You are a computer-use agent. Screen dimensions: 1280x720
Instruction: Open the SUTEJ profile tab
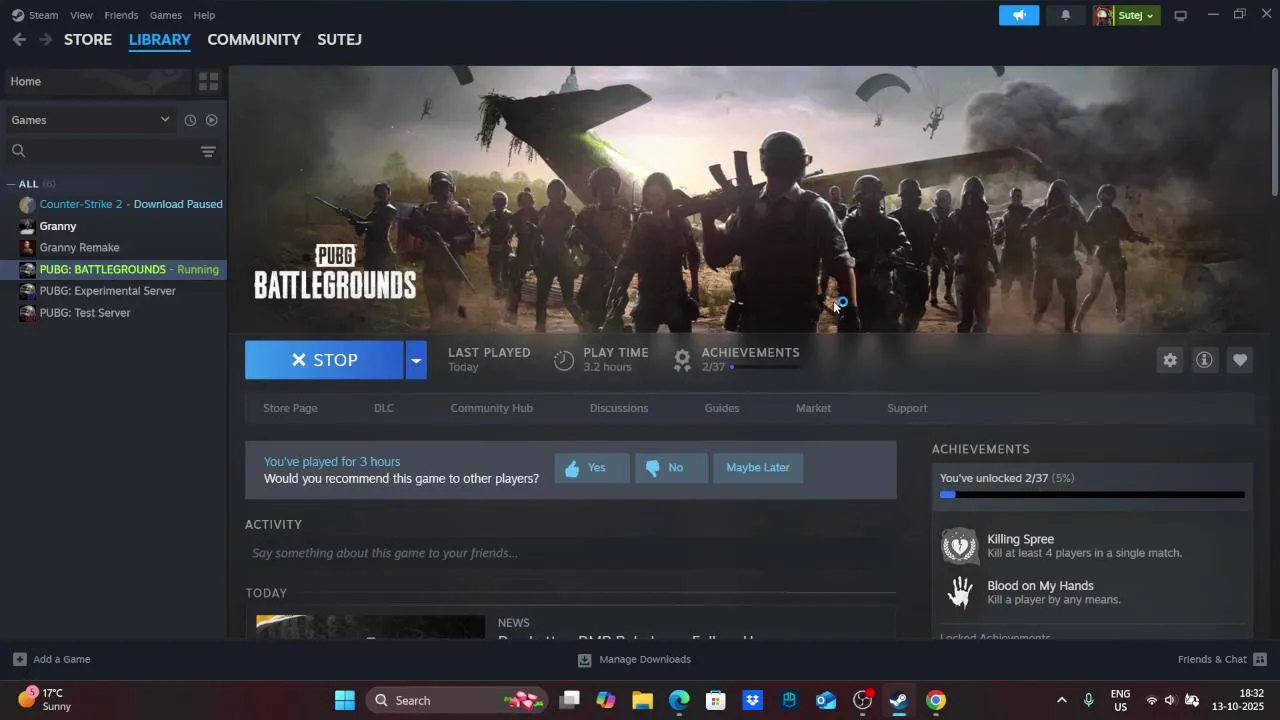point(339,39)
